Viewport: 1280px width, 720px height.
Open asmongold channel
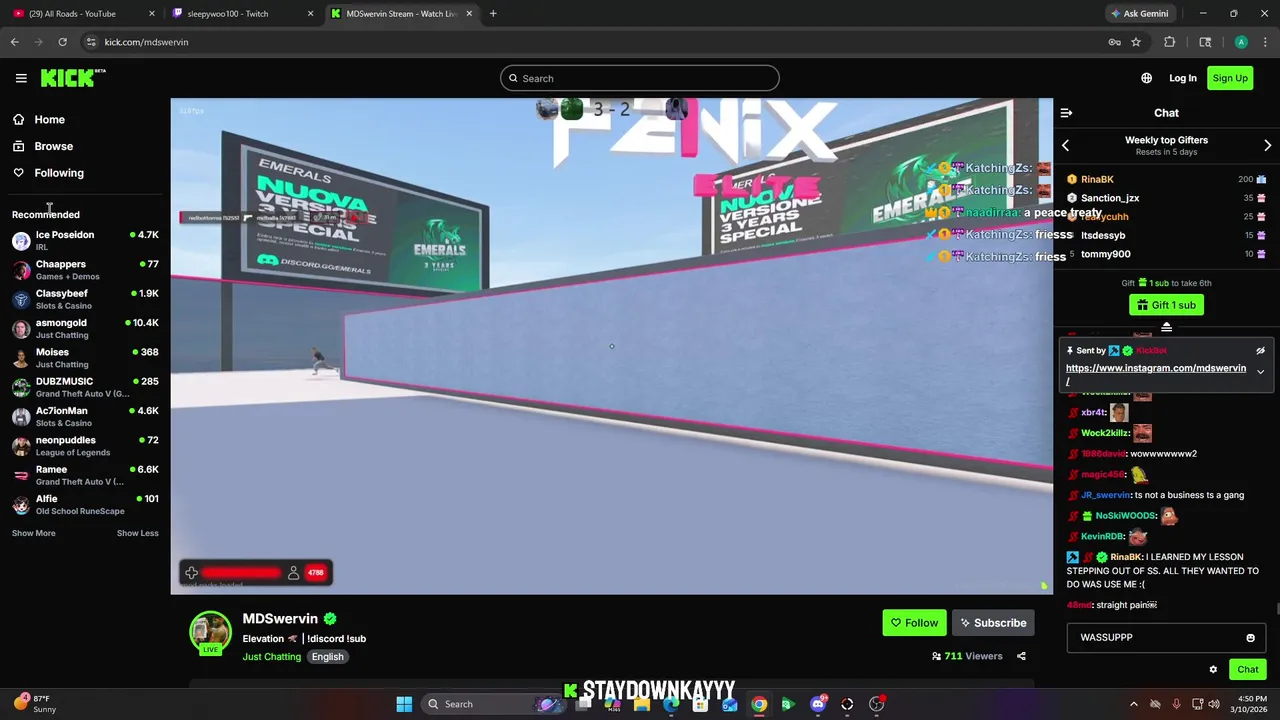point(85,329)
